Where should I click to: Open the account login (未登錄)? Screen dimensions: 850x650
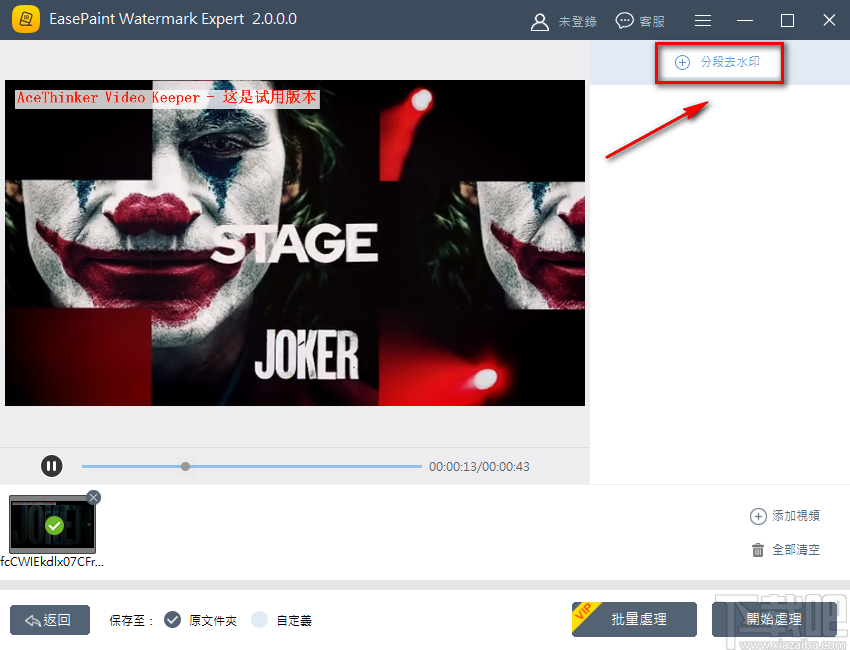(x=564, y=22)
